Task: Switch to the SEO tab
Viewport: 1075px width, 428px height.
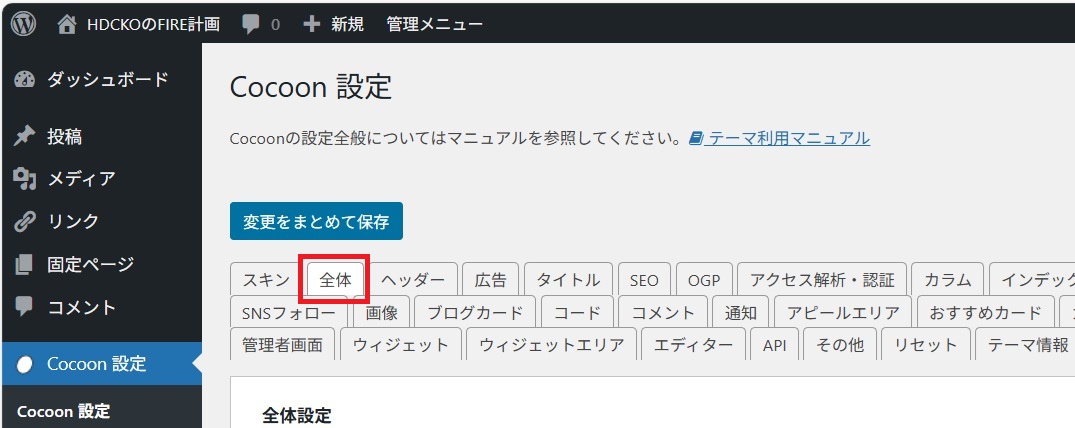Action: pos(644,280)
